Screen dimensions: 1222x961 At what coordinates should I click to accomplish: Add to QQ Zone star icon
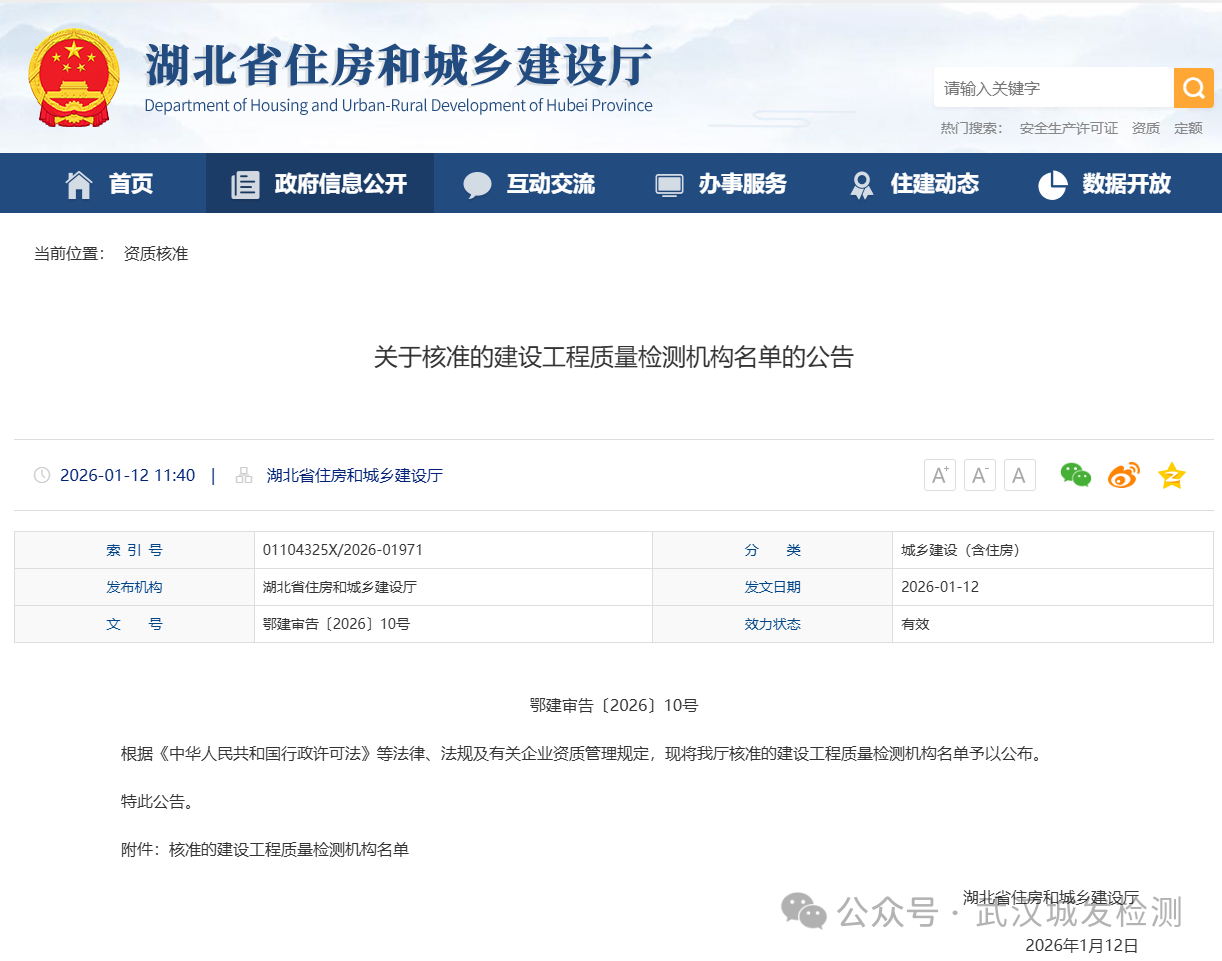point(1171,475)
